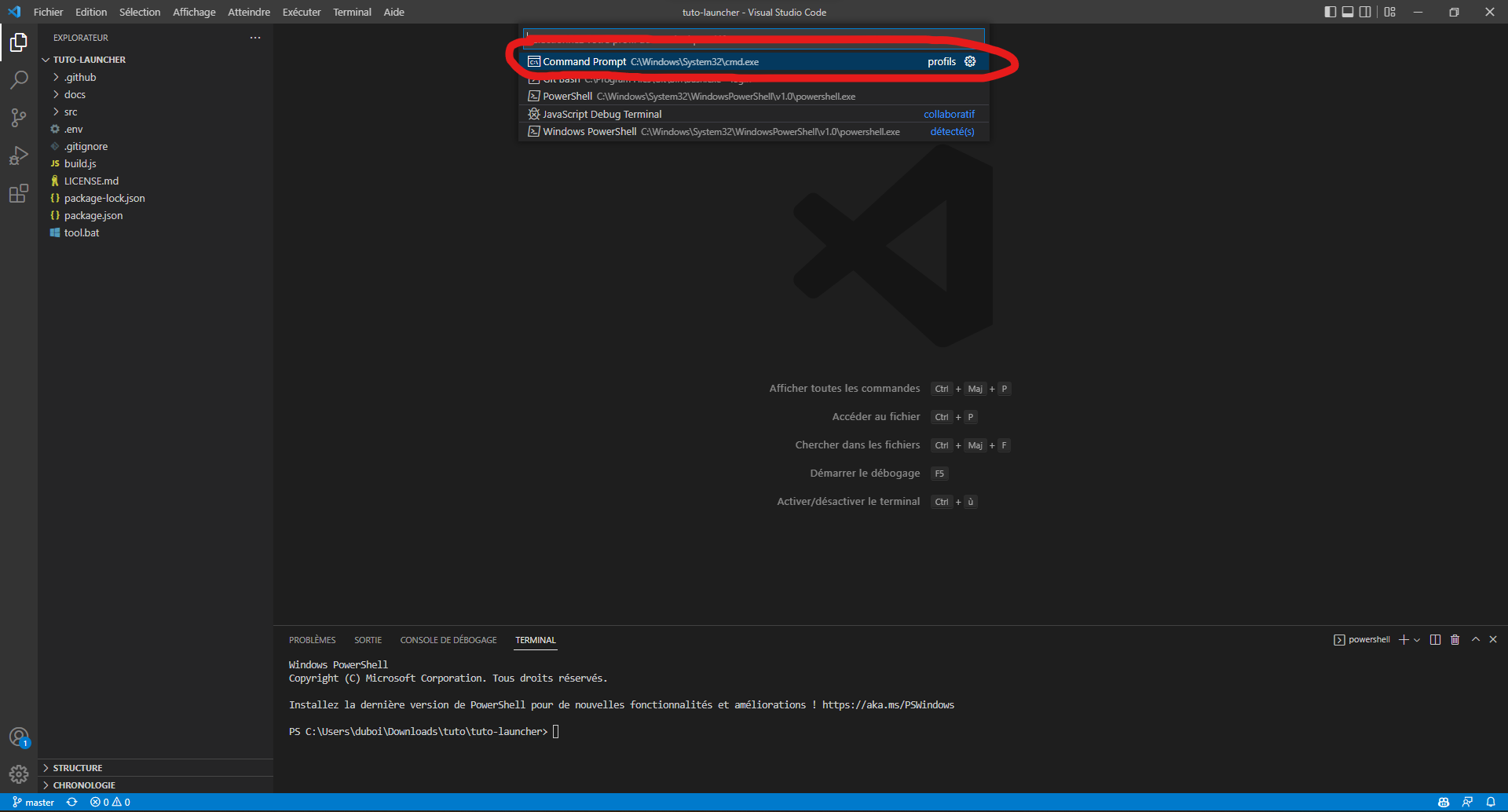Open package.json file
Screen dimensions: 1508x812
pos(156,215)
